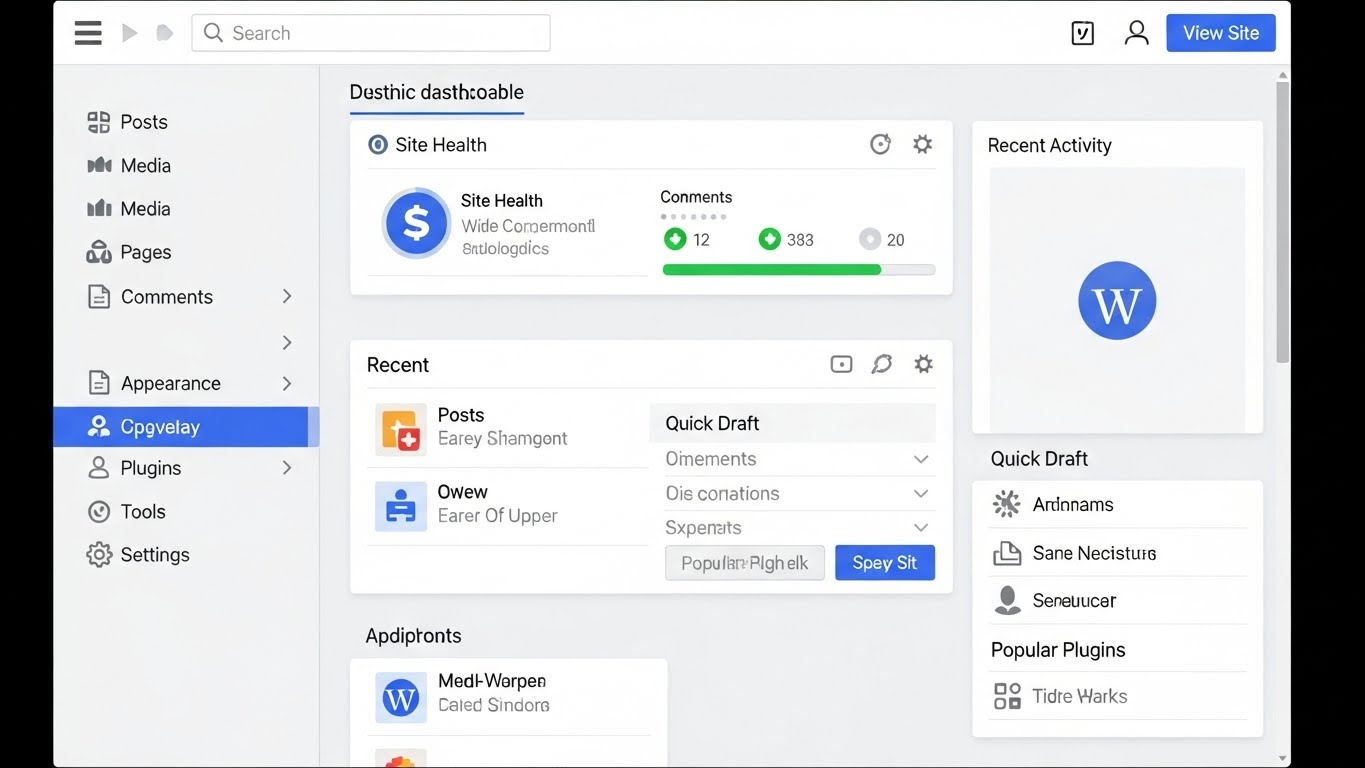Toggle the video icon in Recent header
1365x768 pixels.
[841, 365]
